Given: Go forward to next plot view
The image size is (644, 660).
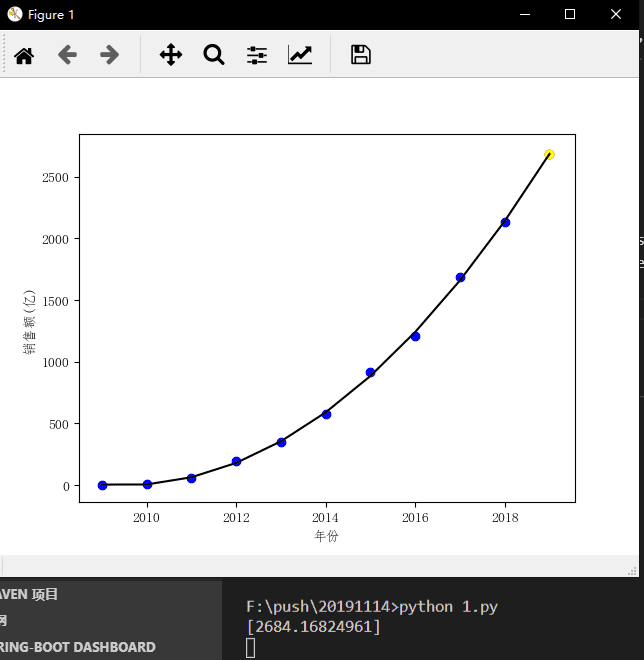Looking at the screenshot, I should pos(110,55).
